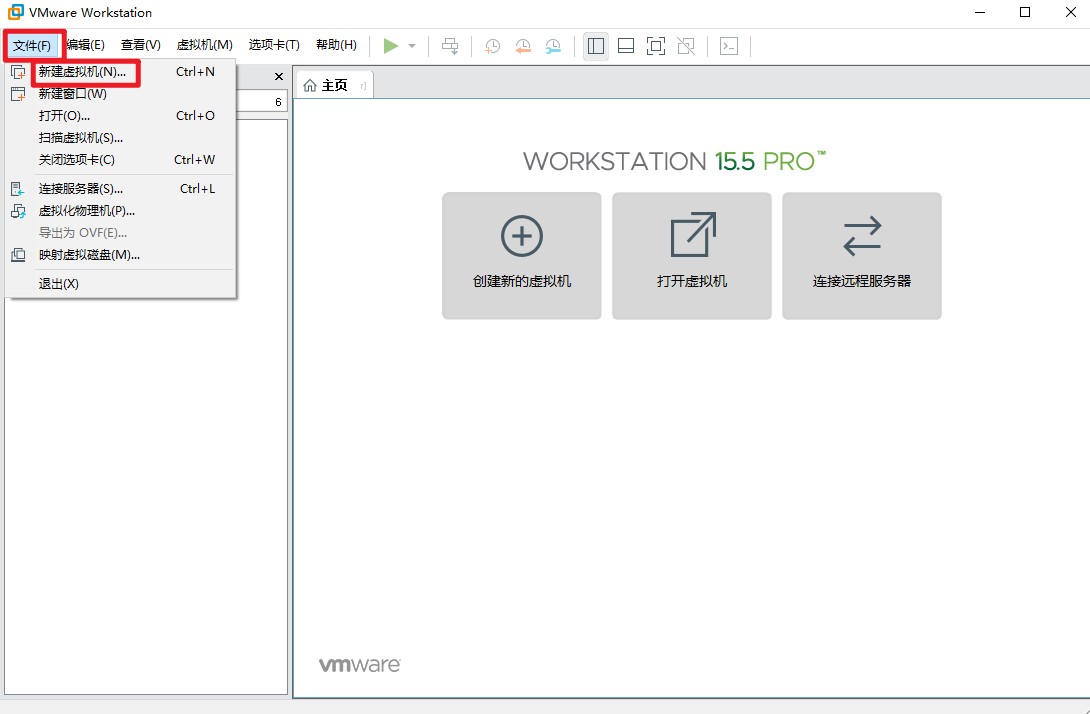1090x714 pixels.
Task: Expand the power options dropdown arrow
Action: (412, 46)
